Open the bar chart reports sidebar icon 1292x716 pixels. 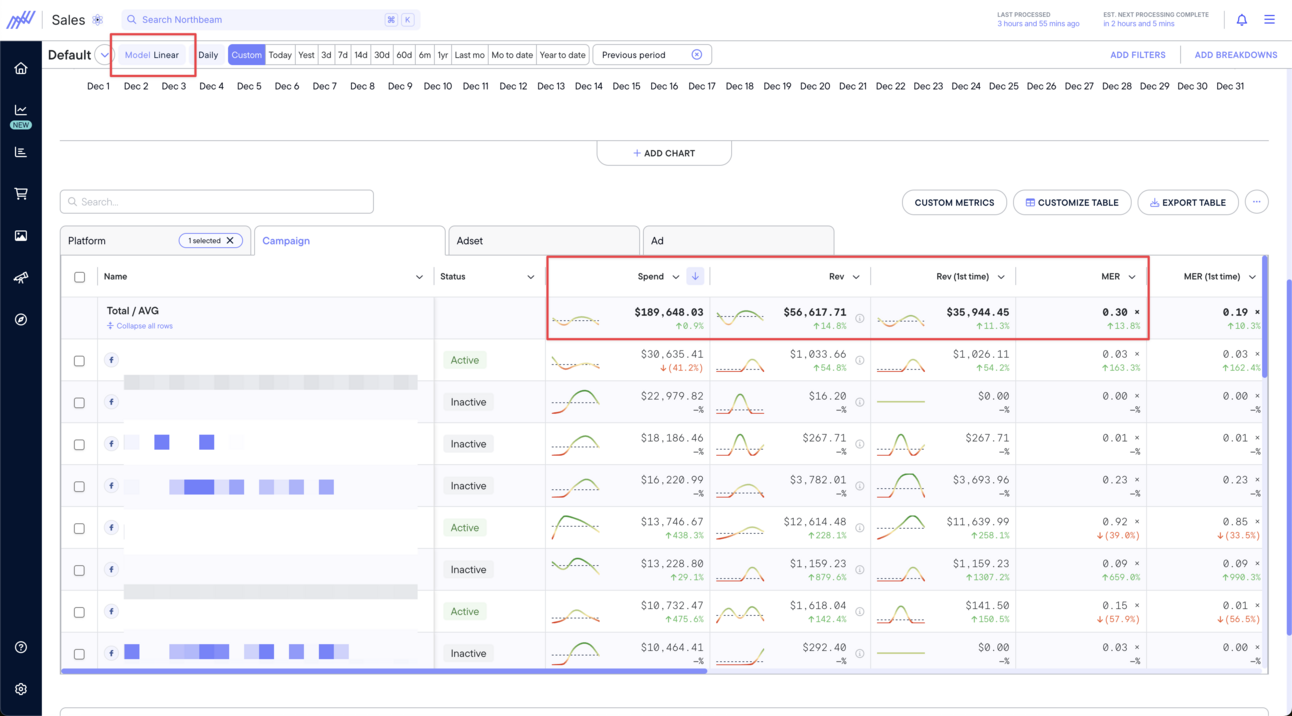pos(21,152)
